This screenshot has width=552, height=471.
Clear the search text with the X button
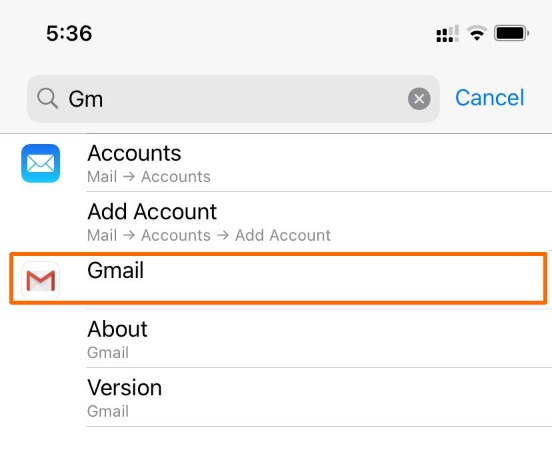[419, 99]
